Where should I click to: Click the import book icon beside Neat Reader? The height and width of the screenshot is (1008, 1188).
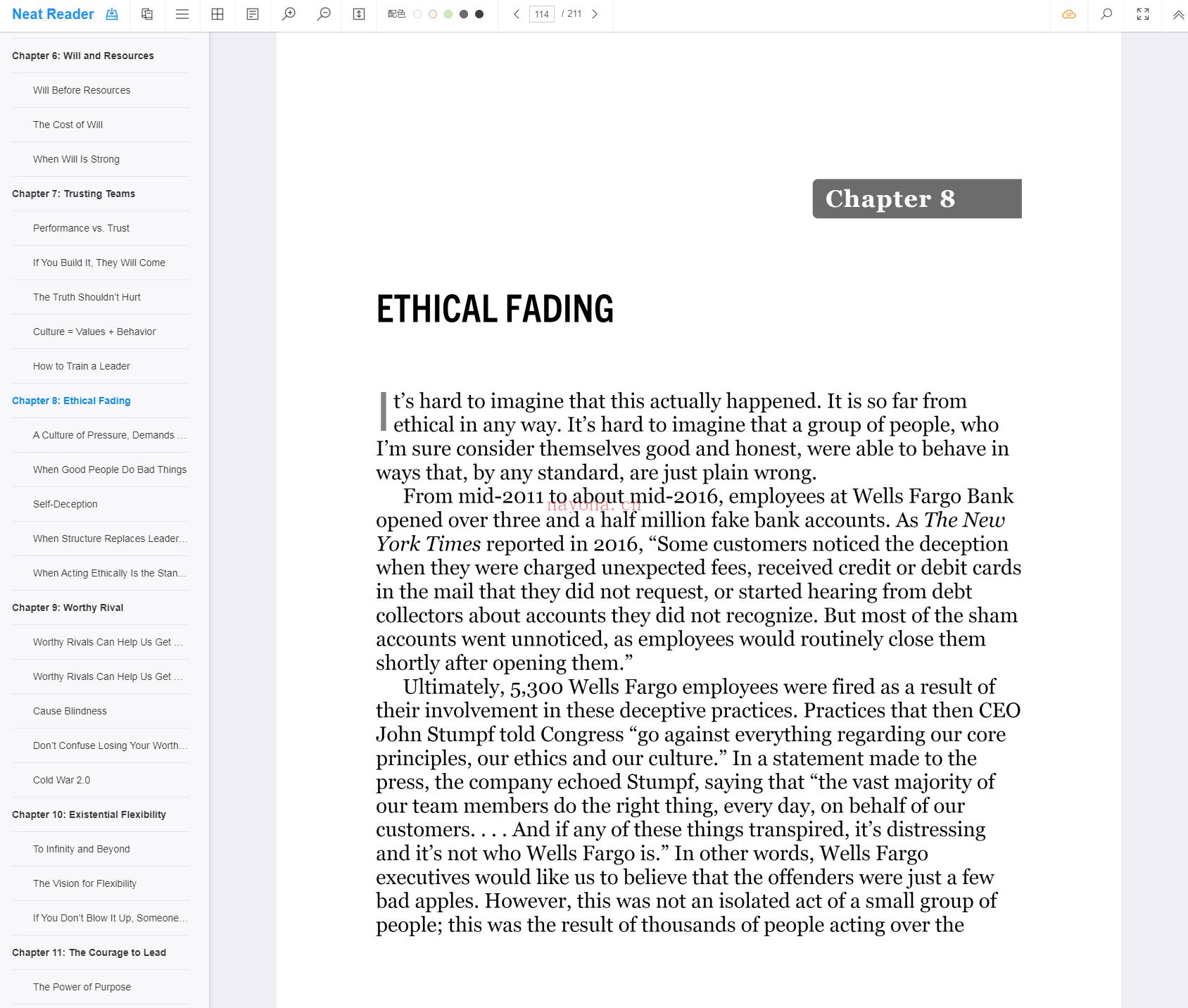(112, 14)
